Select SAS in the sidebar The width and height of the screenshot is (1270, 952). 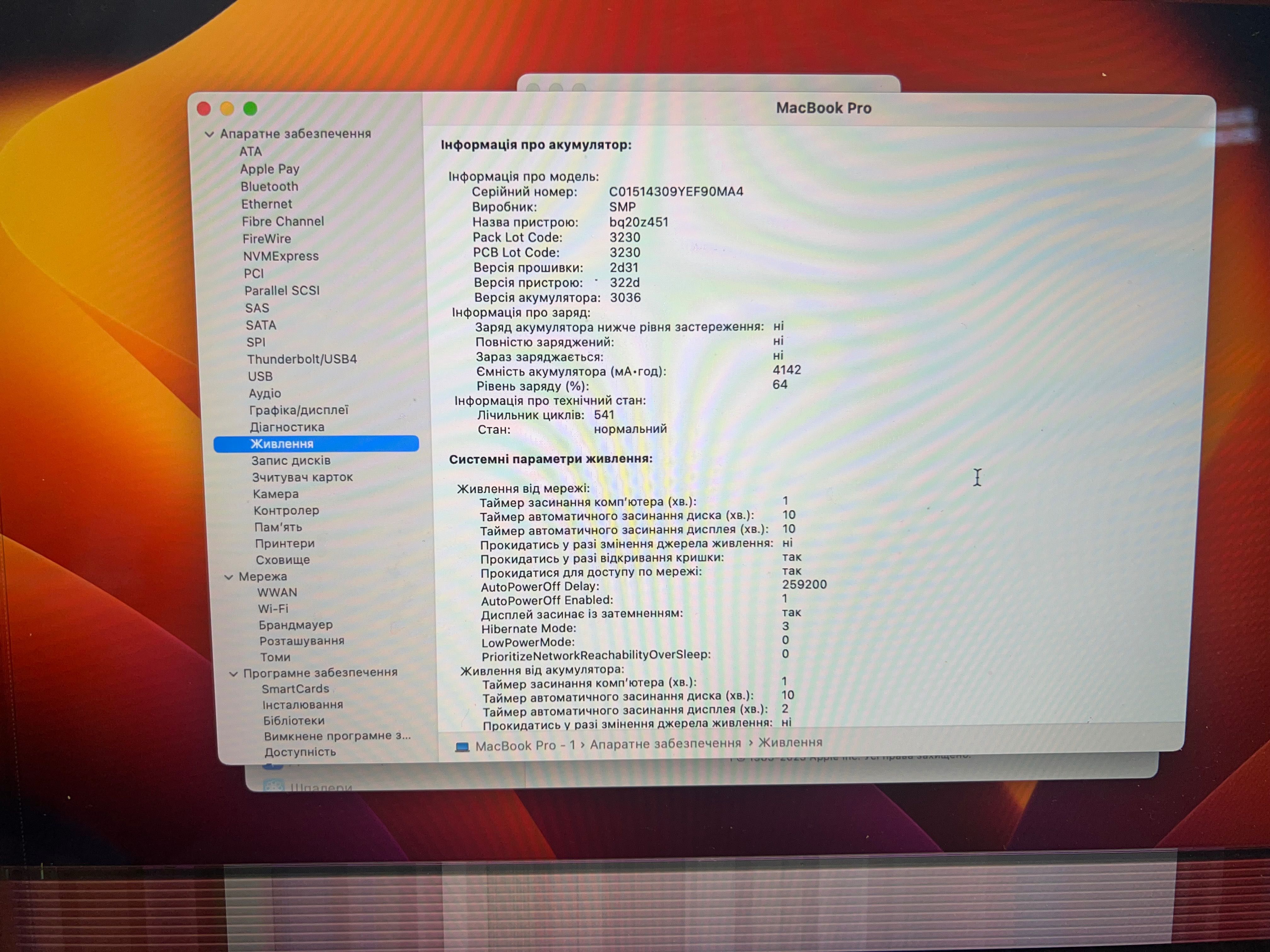click(x=257, y=308)
